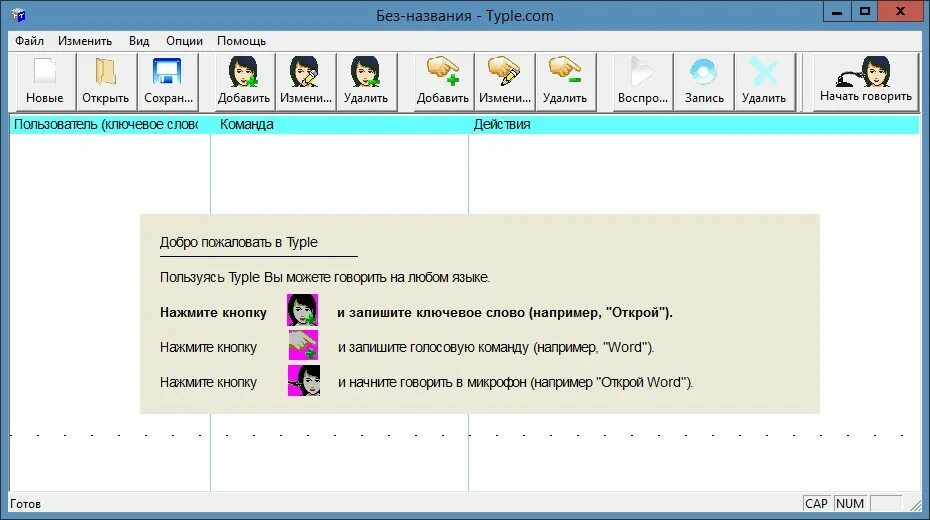Click the microphone face icon in the welcome panel

[x=304, y=380]
